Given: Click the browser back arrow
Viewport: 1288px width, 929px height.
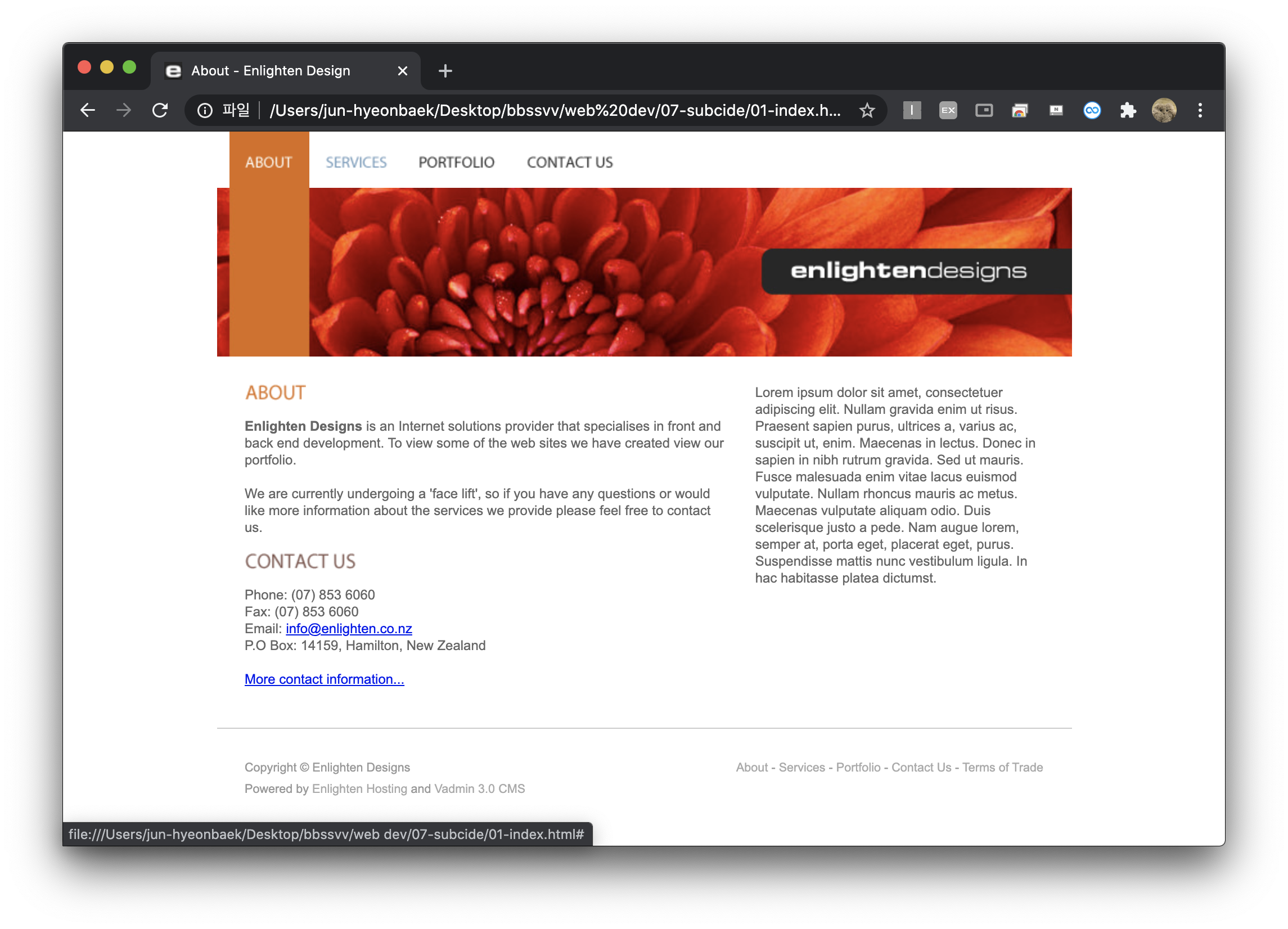Looking at the screenshot, I should click(x=87, y=110).
